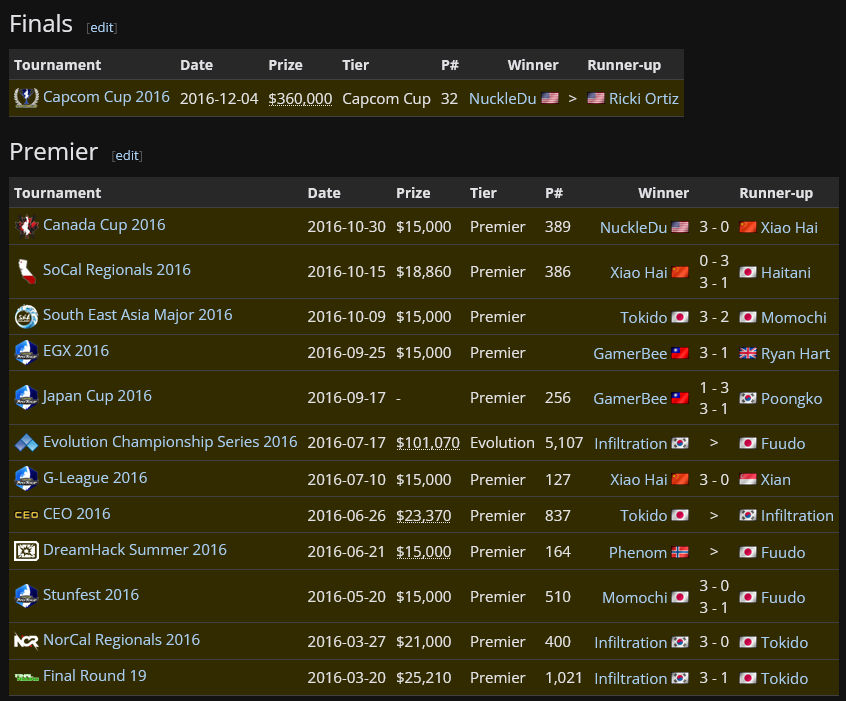This screenshot has width=846, height=701.
Task: Open the CEO 2016 tournament link
Action: point(77,514)
